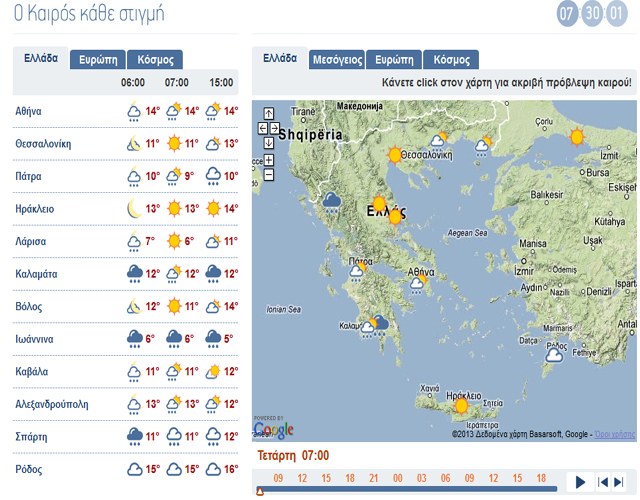Step to previous forecast time frame

(x=604, y=482)
